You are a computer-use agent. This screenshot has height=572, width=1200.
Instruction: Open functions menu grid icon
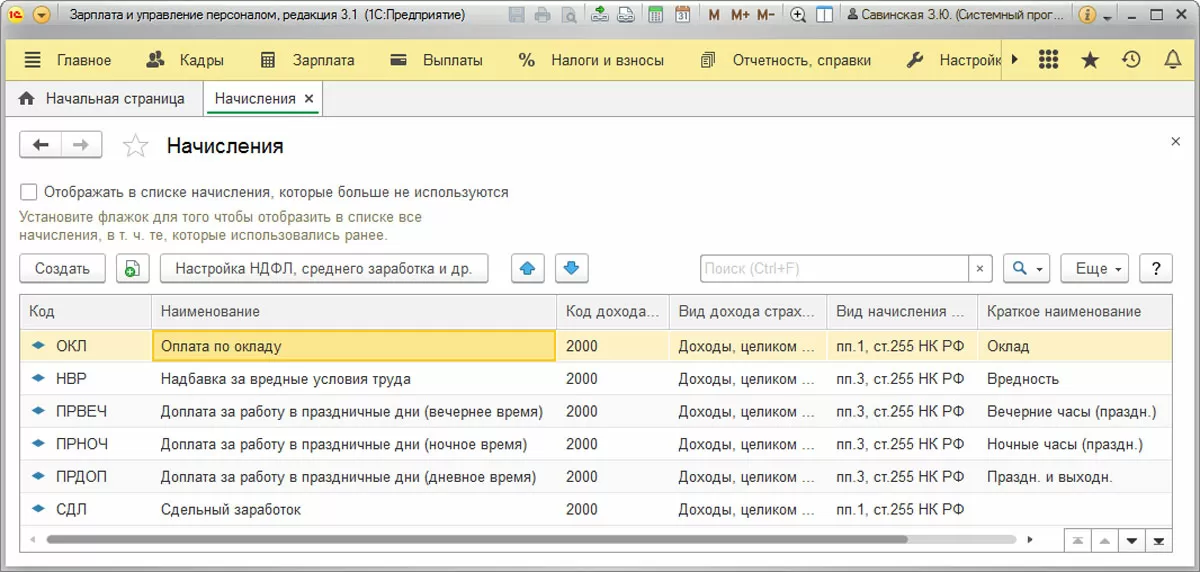click(1048, 60)
